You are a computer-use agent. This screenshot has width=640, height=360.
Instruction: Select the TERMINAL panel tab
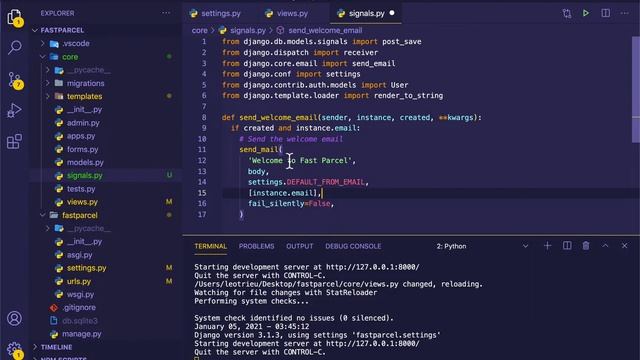(211, 246)
